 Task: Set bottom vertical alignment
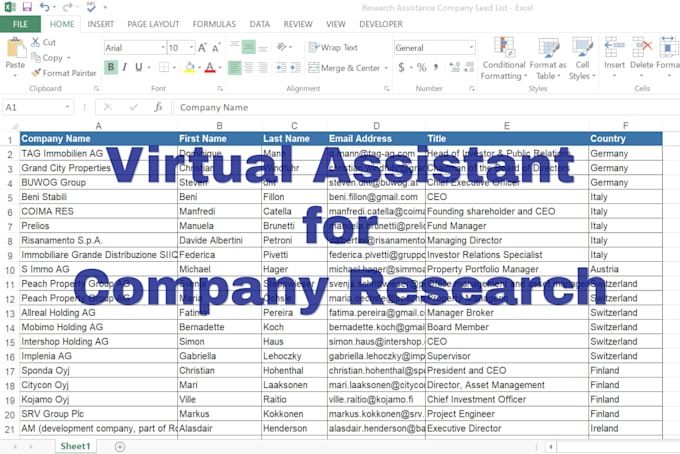tap(263, 47)
